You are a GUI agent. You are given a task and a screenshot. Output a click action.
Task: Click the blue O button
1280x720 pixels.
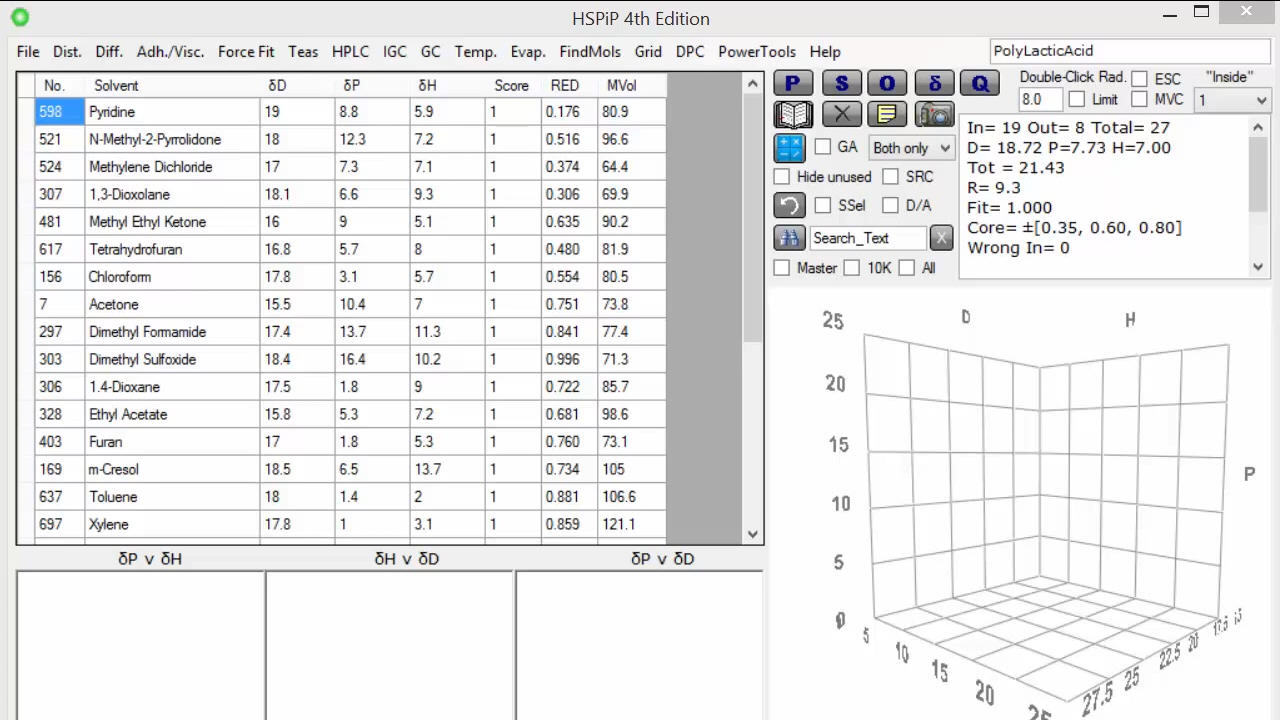tap(887, 84)
